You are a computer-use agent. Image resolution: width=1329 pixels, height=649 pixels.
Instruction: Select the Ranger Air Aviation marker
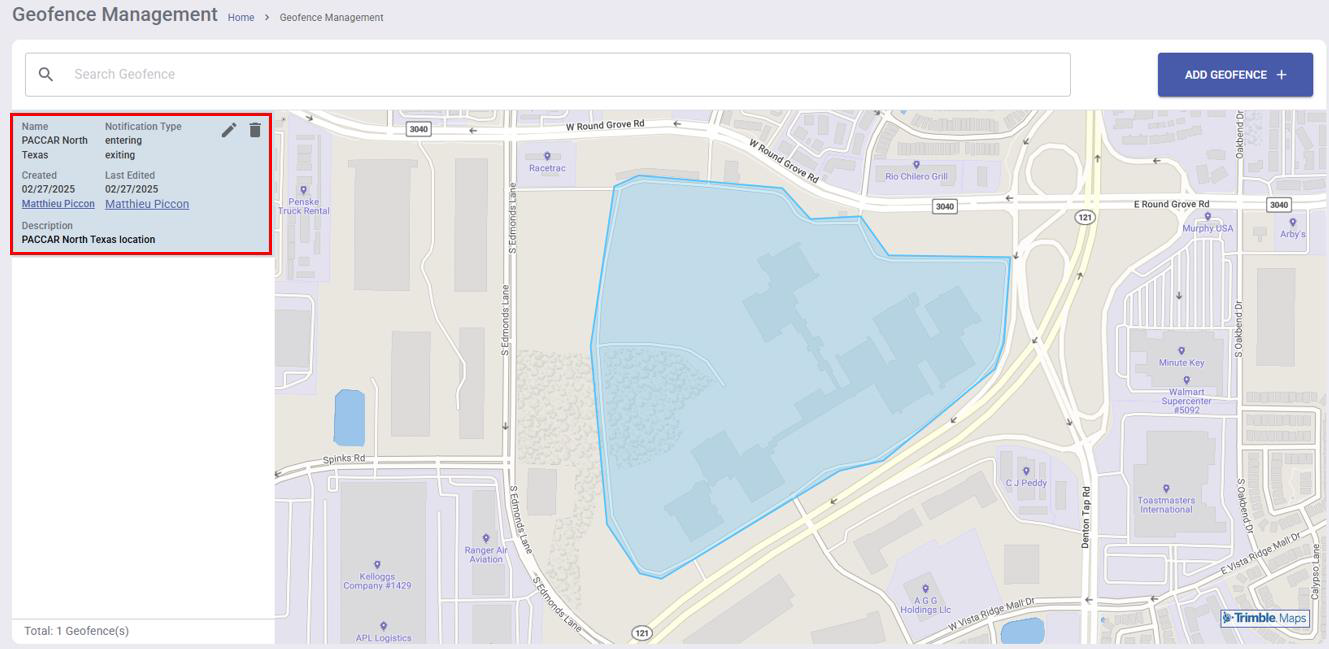pos(486,539)
